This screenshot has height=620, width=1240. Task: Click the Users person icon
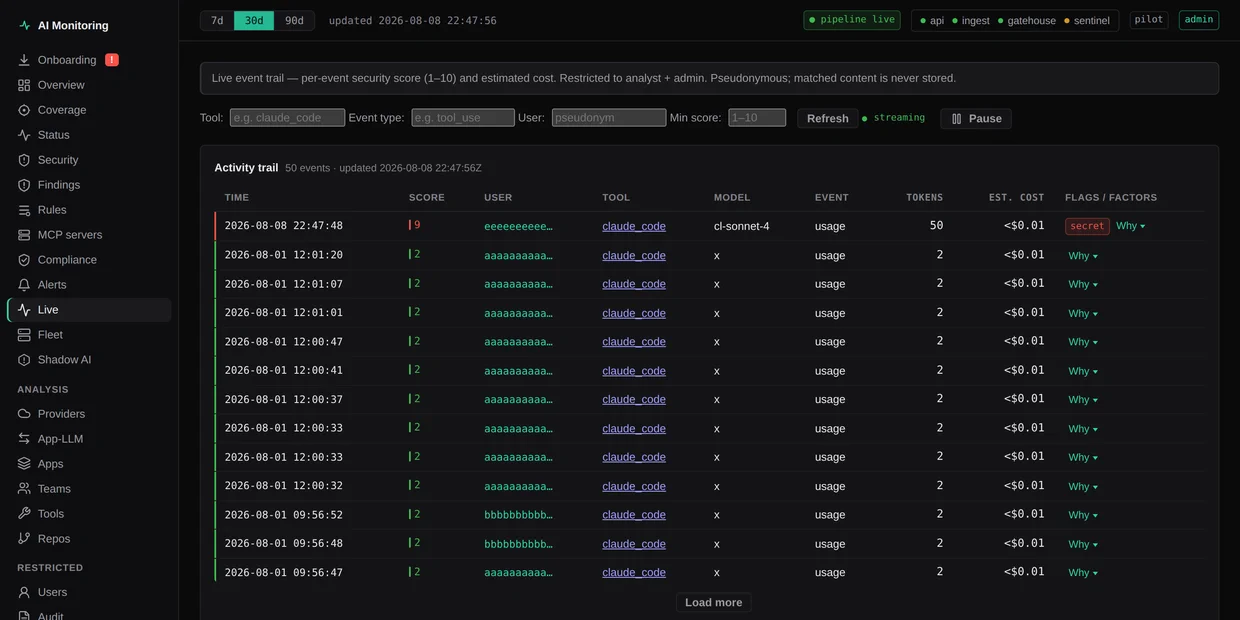(x=24, y=593)
